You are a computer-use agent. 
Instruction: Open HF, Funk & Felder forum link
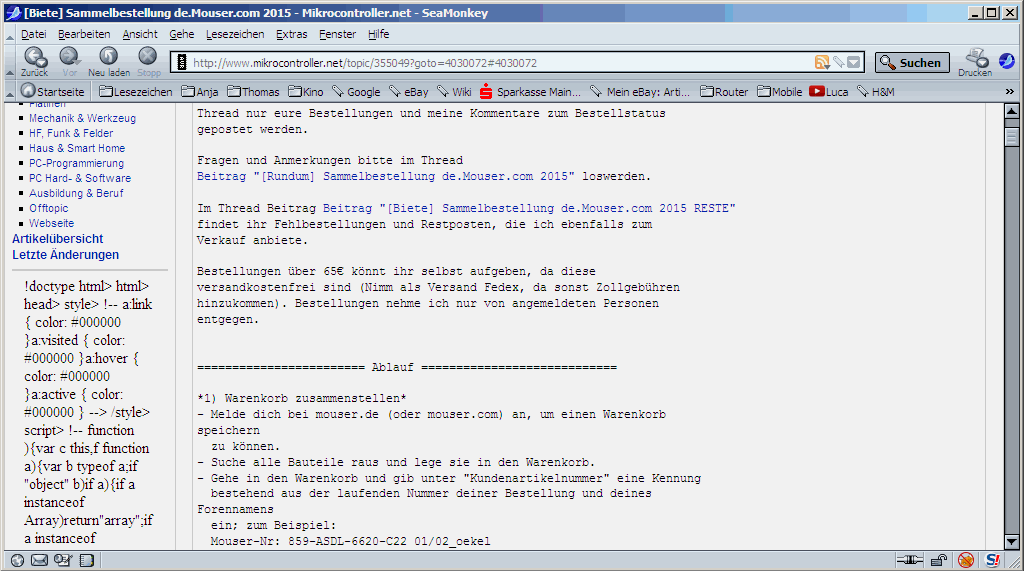pyautogui.click(x=71, y=133)
